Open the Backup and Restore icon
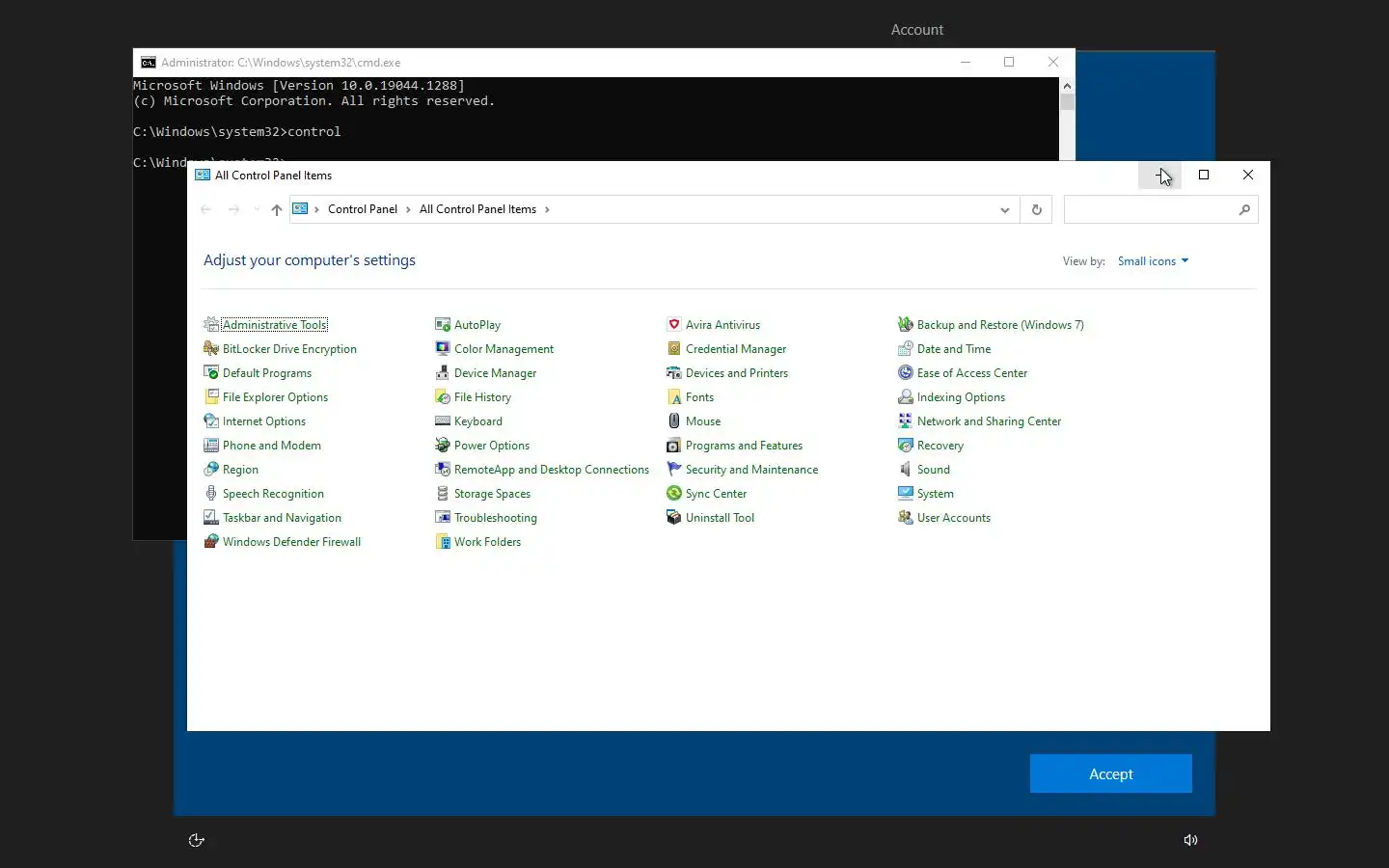This screenshot has height=868, width=1389. click(x=906, y=324)
